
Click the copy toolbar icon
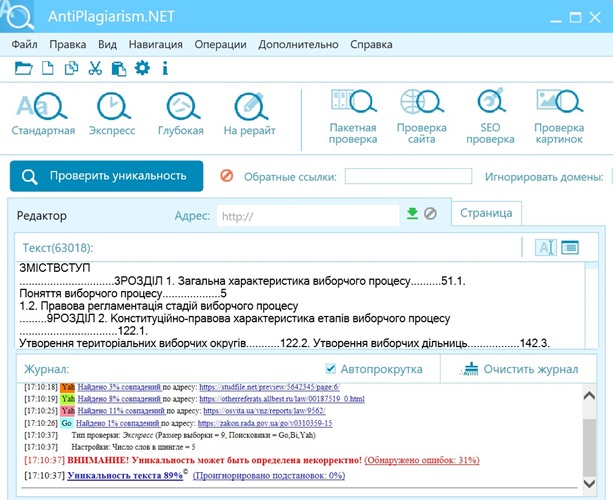pyautogui.click(x=71, y=68)
